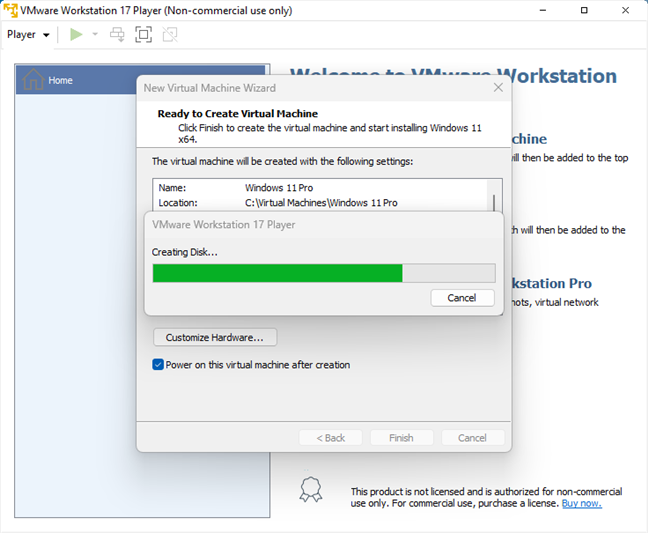Viewport: 648px width, 533px height.
Task: Open the Buy now license link
Action: pyautogui.click(x=581, y=503)
